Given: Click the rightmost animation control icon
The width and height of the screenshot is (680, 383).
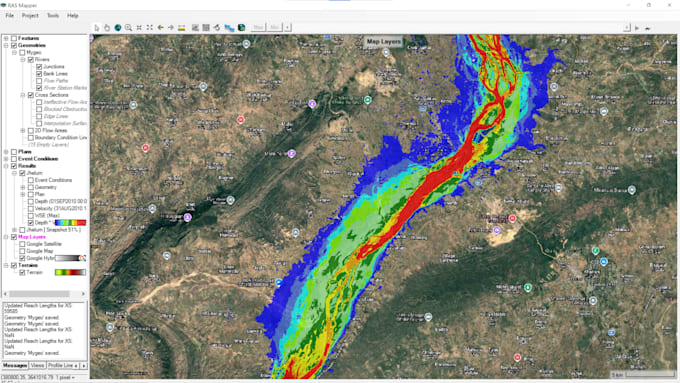Looking at the screenshot, I should [x=647, y=28].
